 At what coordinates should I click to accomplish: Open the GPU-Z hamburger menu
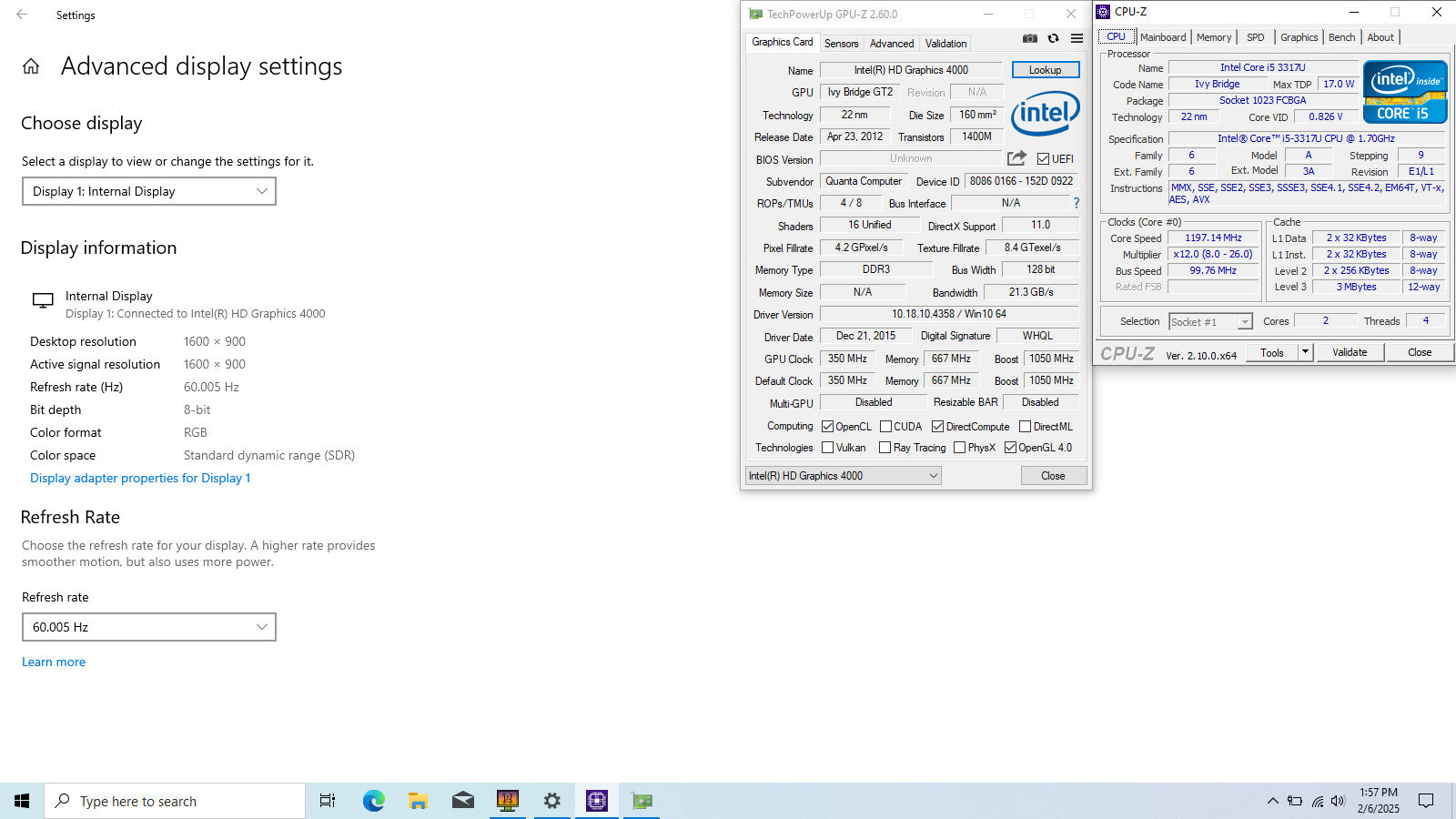point(1077,38)
